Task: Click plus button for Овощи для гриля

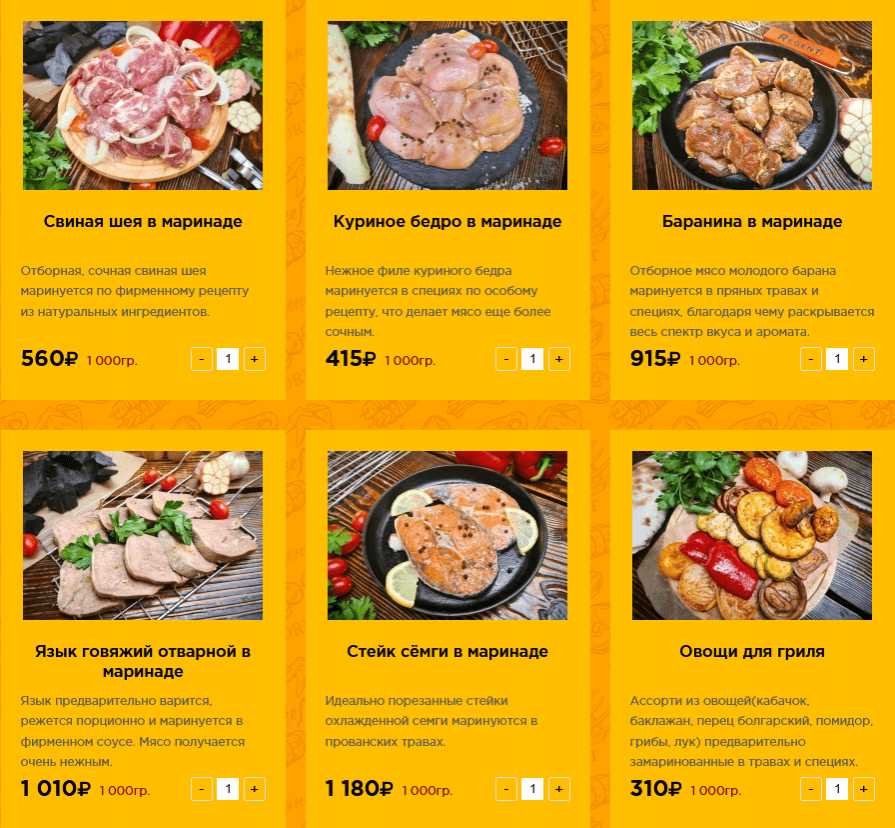Action: 864,789
